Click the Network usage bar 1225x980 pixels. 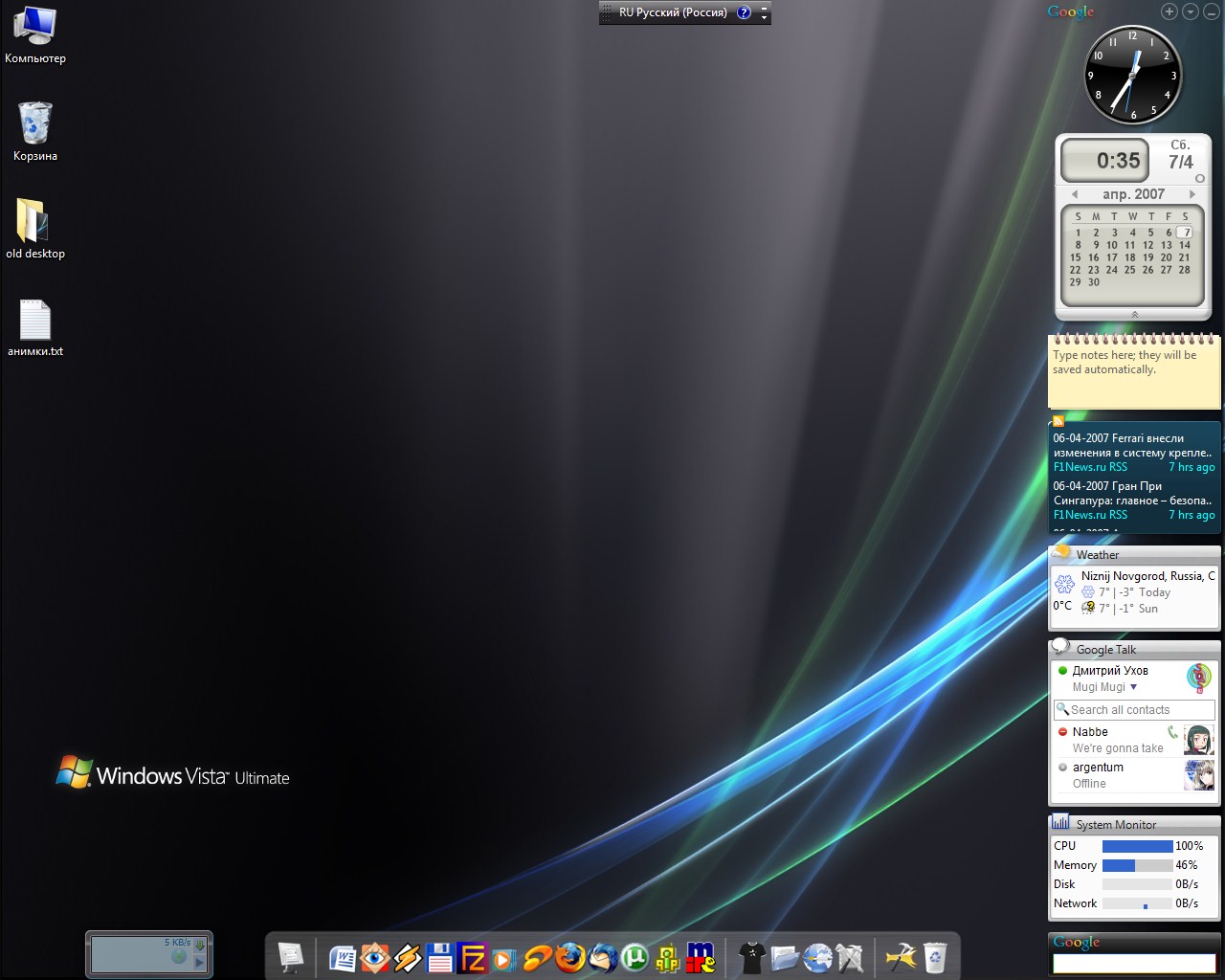point(1137,903)
